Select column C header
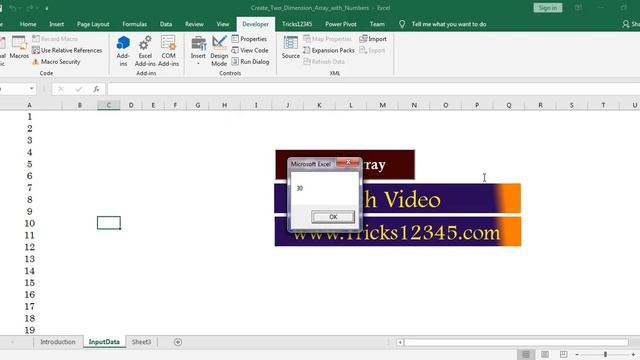The image size is (640, 360). click(x=109, y=105)
